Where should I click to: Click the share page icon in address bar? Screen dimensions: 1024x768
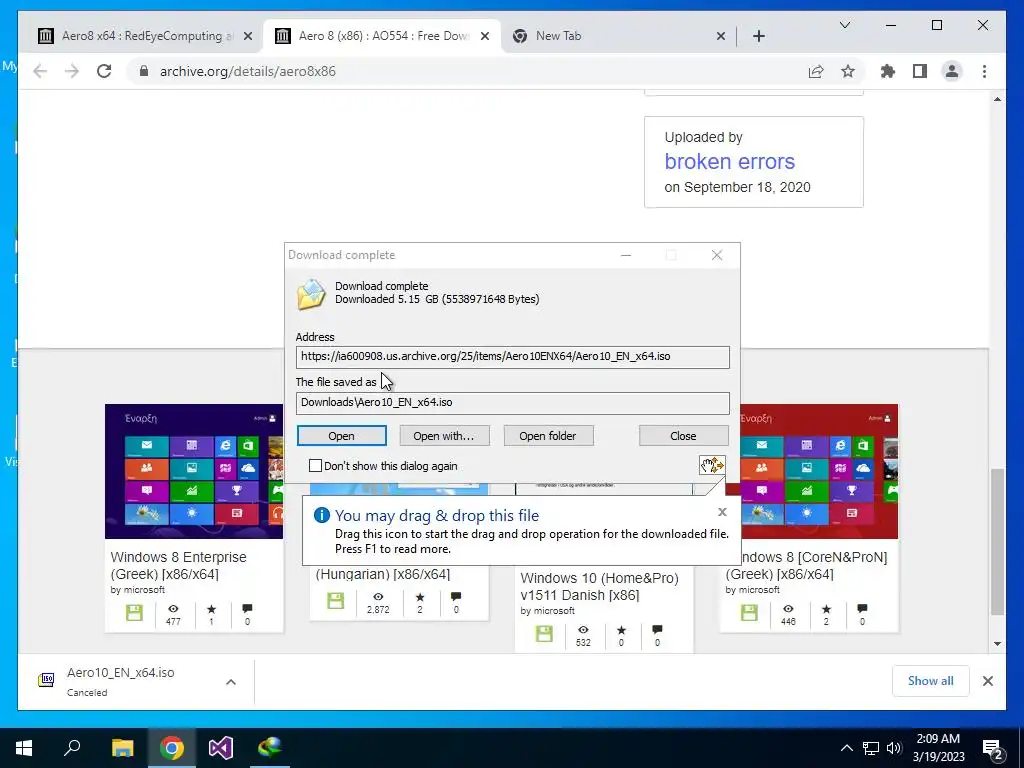click(816, 71)
